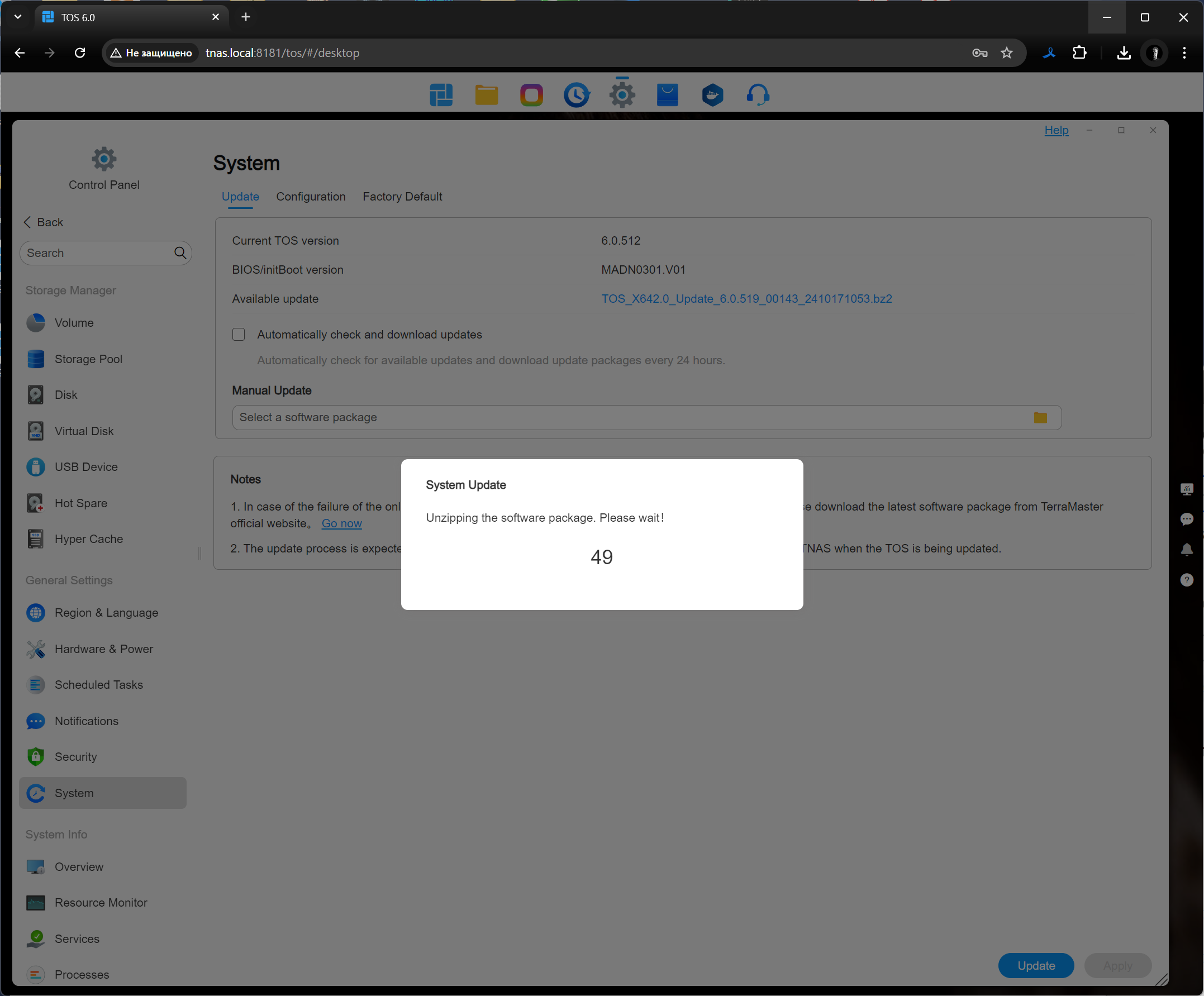Open Storage Pool in sidebar

click(88, 359)
